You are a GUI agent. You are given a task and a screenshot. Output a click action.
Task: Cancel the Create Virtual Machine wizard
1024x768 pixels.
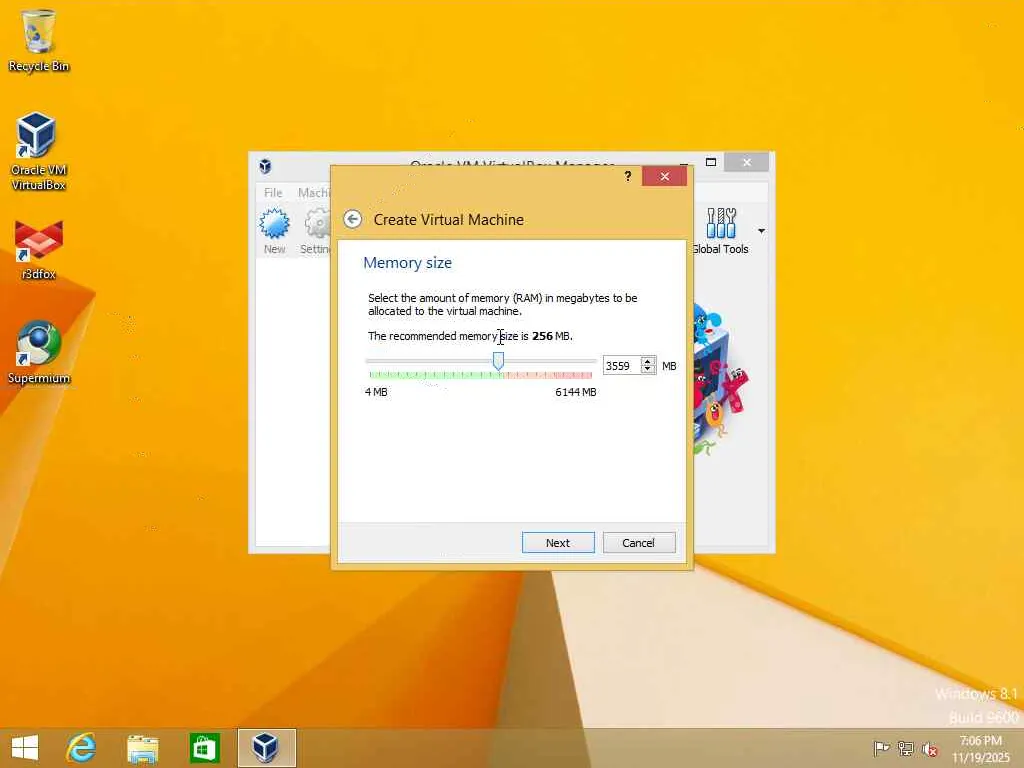point(639,543)
